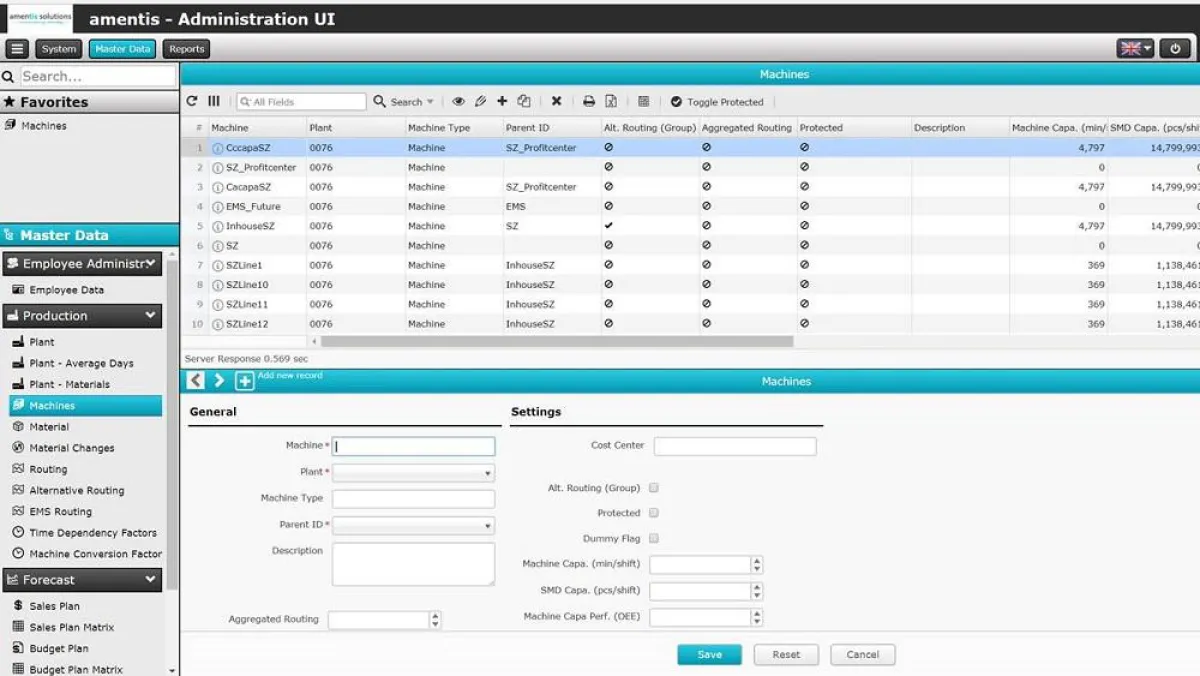The width and height of the screenshot is (1200, 676).
Task: Open the System tab
Action: pos(59,48)
